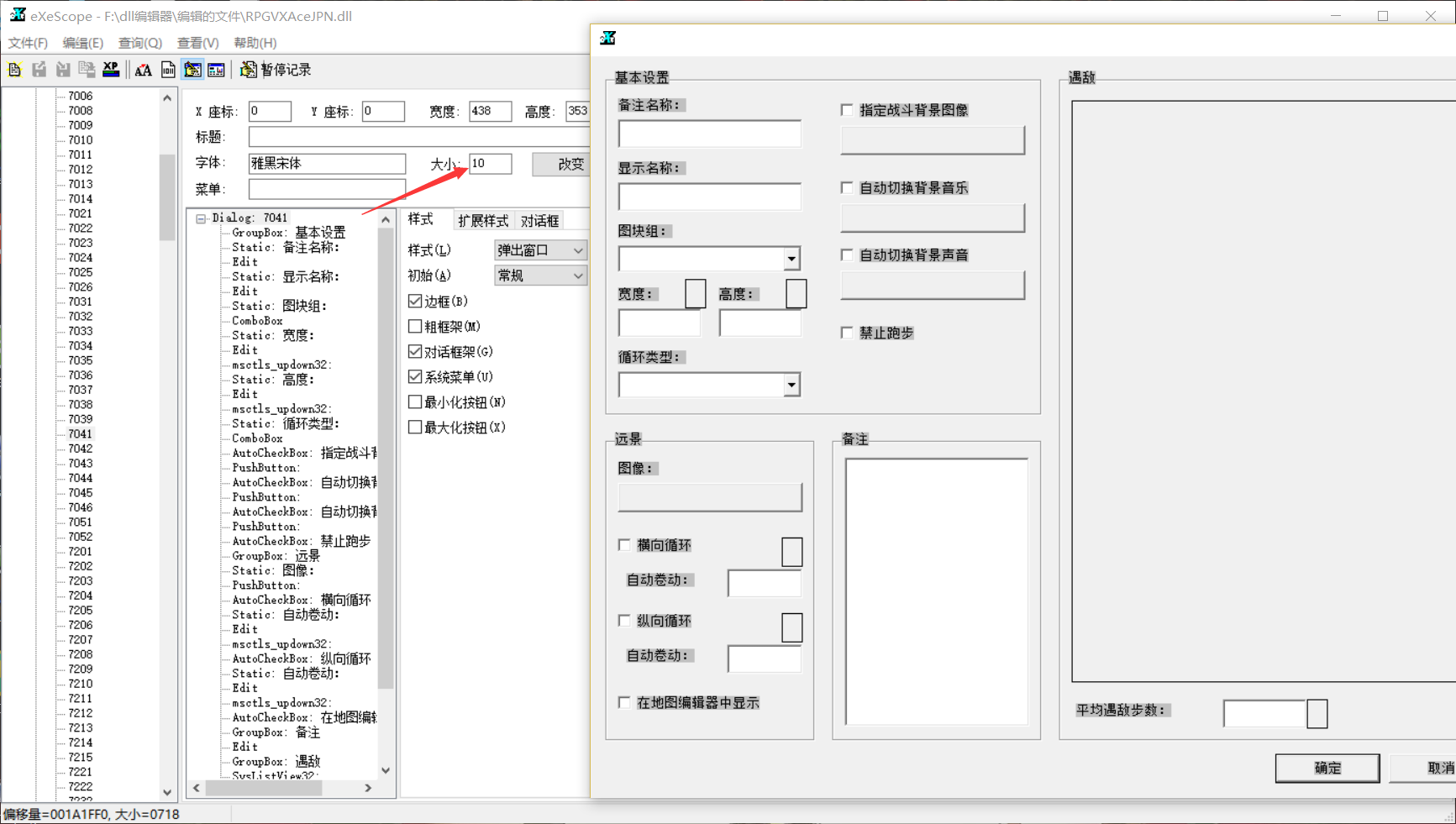The height and width of the screenshot is (824, 1456).
Task: Click the XP manifest toolbar icon
Action: 111,70
